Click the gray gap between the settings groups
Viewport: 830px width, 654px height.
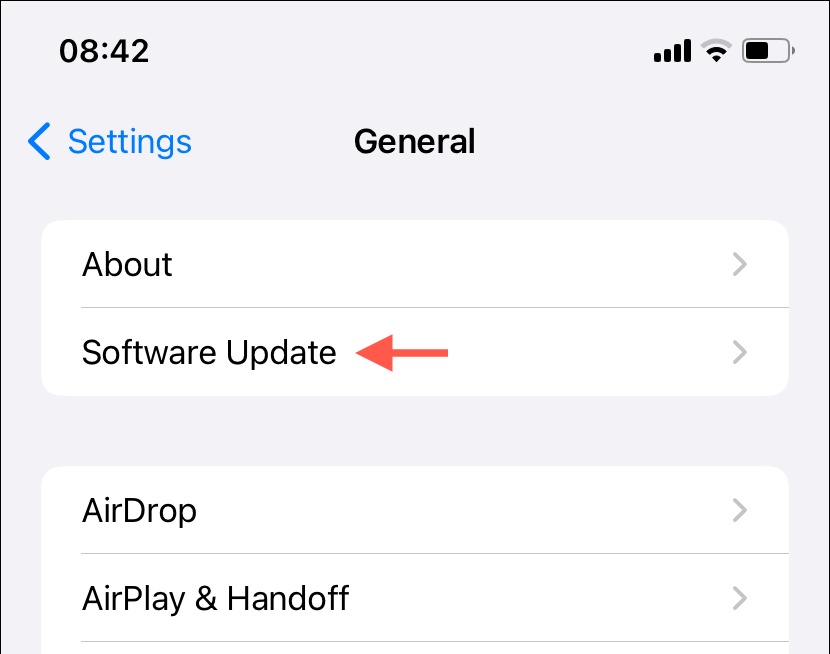click(415, 431)
